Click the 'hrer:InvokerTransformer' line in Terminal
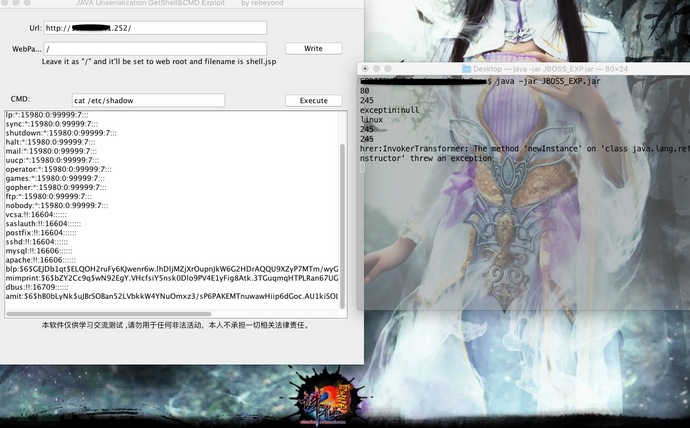This screenshot has height=428, width=690. [x=525, y=149]
